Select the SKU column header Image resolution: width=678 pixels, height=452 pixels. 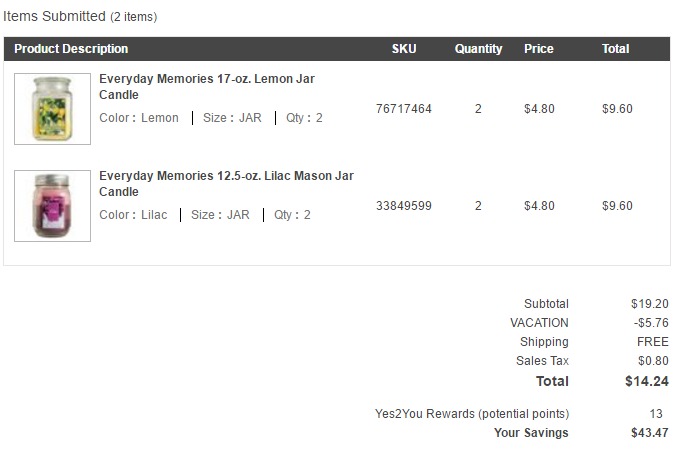404,48
